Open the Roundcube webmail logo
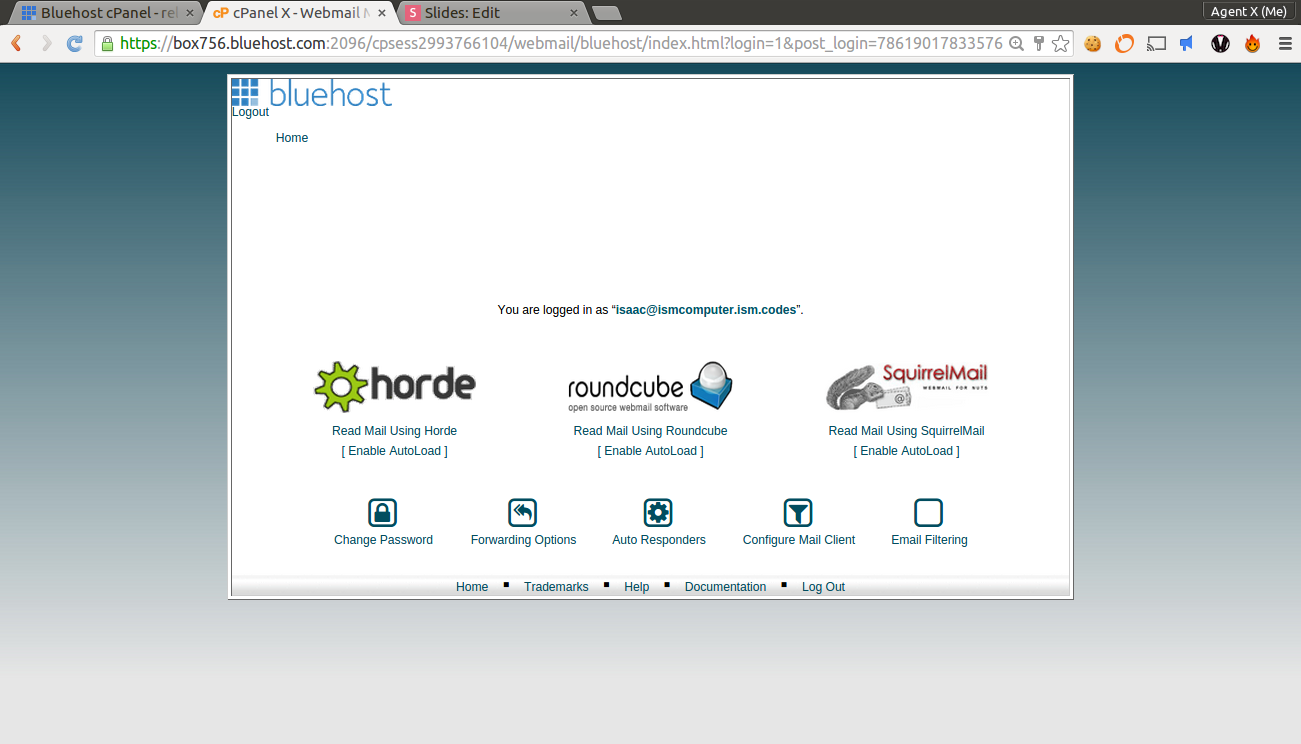 pyautogui.click(x=651, y=387)
